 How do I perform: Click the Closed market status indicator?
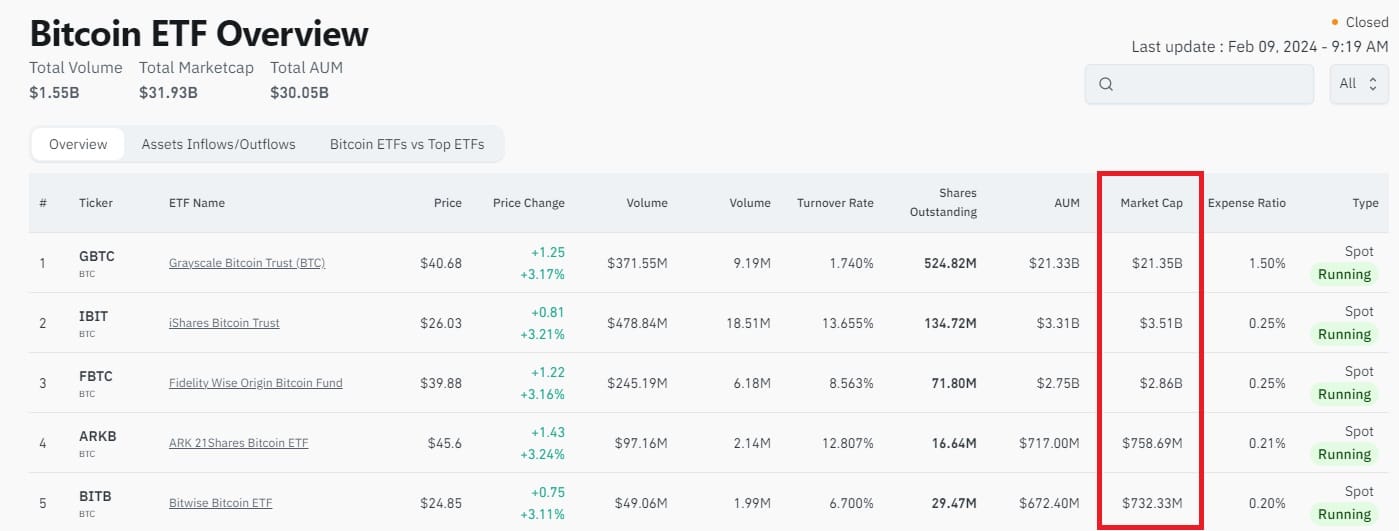(x=1360, y=22)
